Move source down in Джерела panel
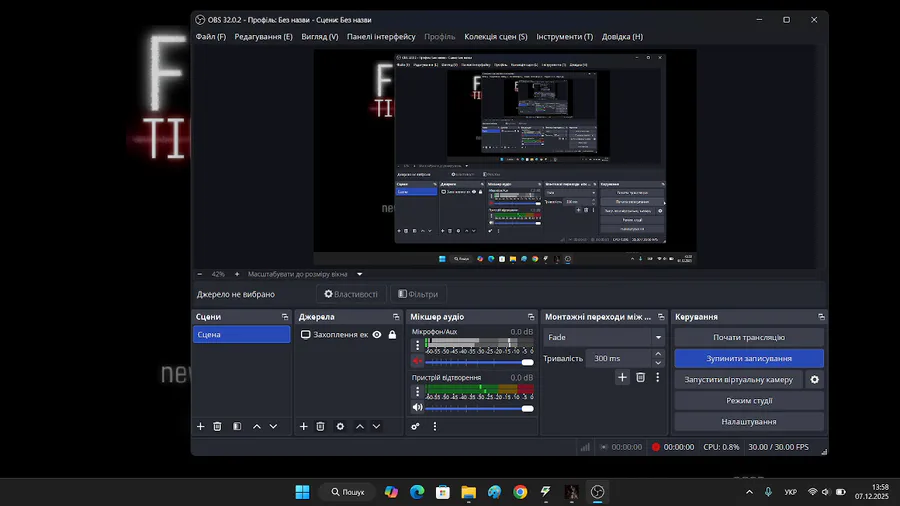Screen dimensions: 900x506 (377, 426)
